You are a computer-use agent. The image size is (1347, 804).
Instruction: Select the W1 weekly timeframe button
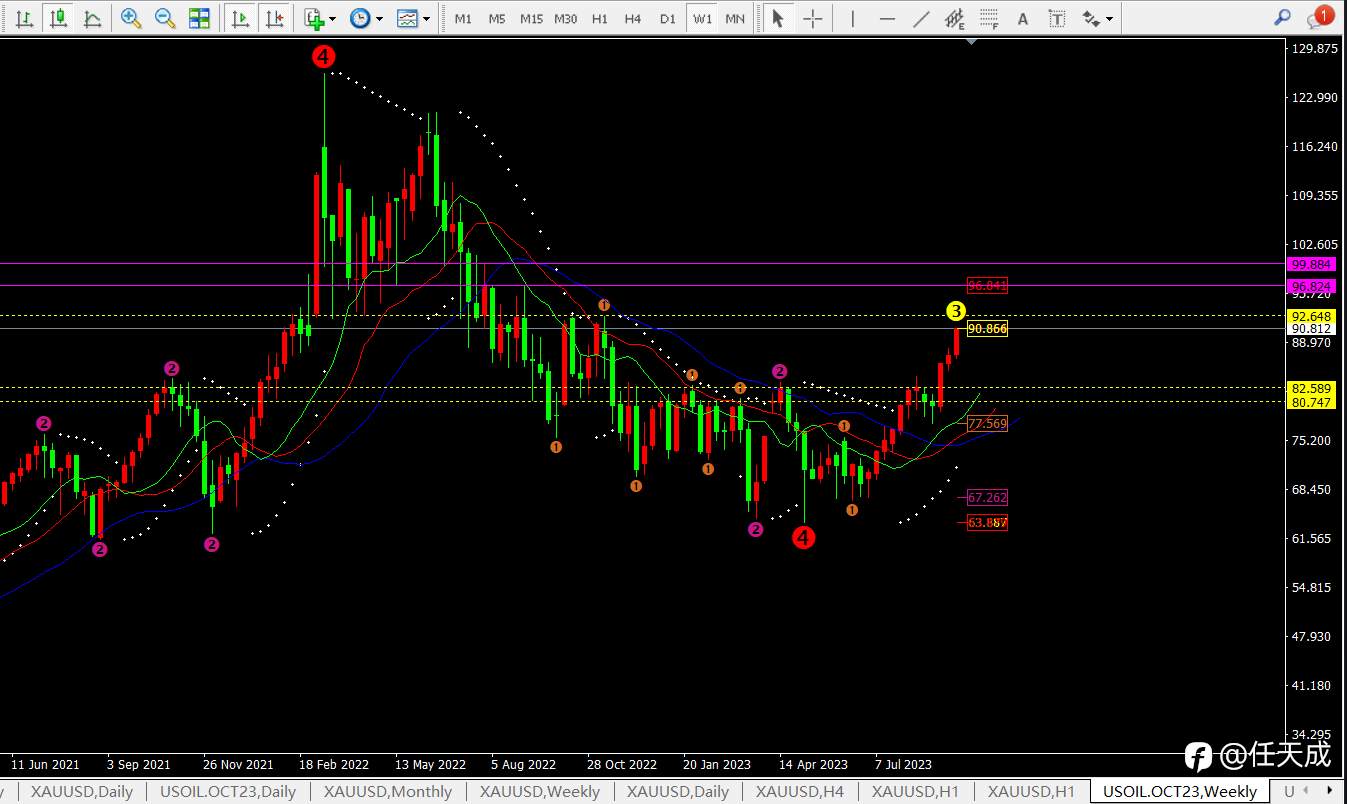[x=703, y=19]
